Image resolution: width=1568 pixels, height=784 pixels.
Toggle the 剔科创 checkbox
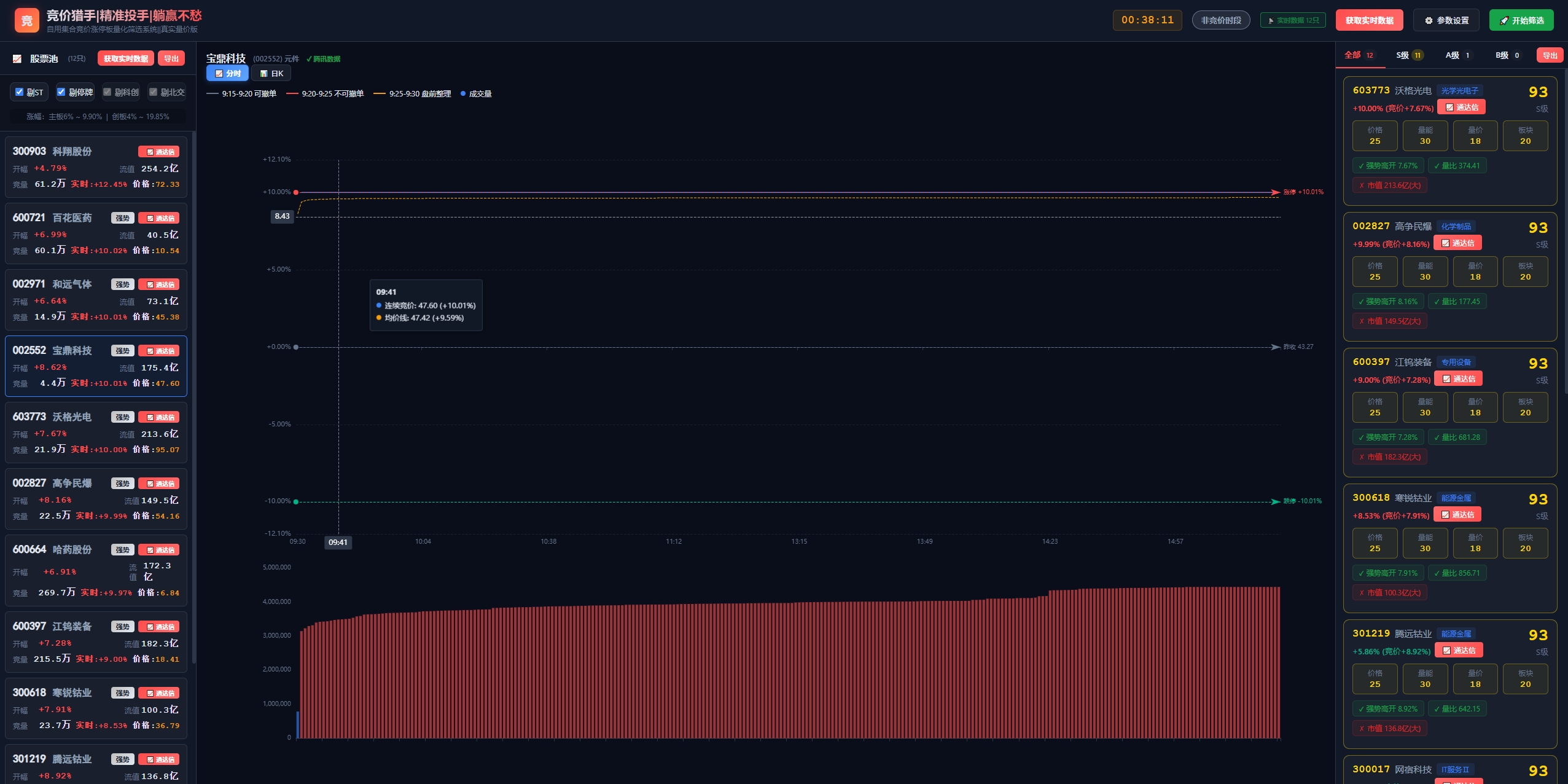[107, 92]
